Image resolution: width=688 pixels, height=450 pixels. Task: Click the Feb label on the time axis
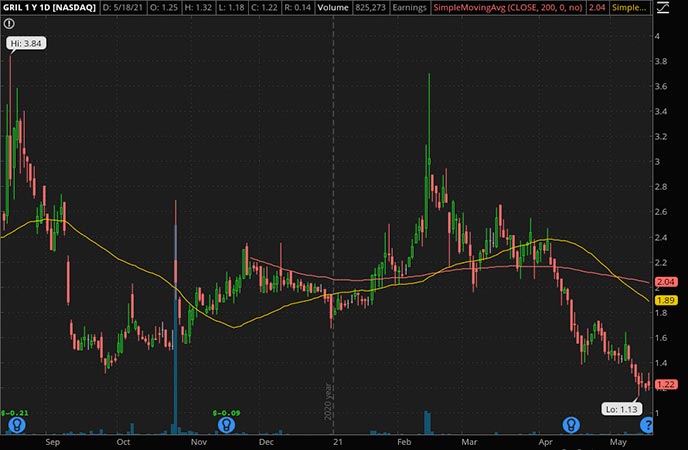click(404, 442)
